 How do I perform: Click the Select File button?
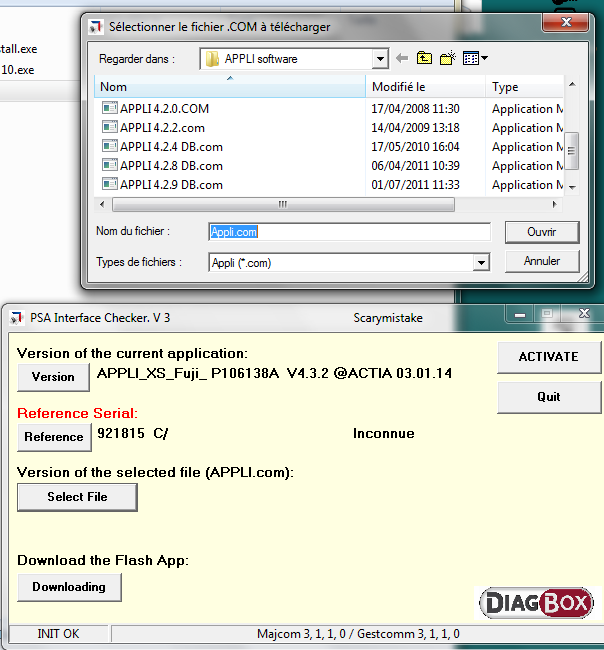[x=77, y=497]
